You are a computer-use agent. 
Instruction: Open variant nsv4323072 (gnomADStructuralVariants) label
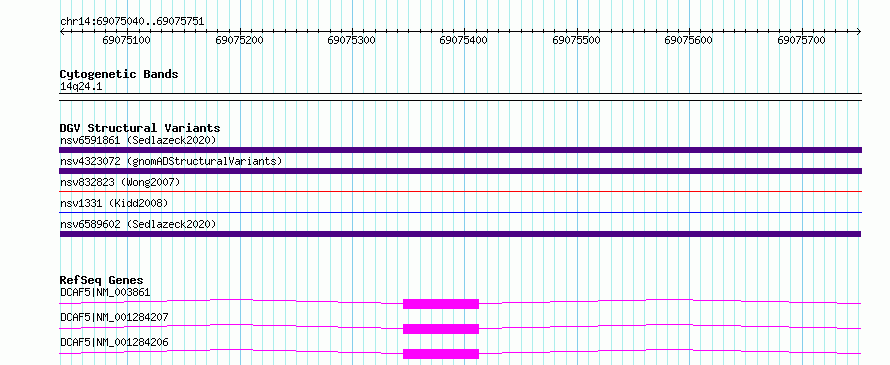[x=171, y=161]
